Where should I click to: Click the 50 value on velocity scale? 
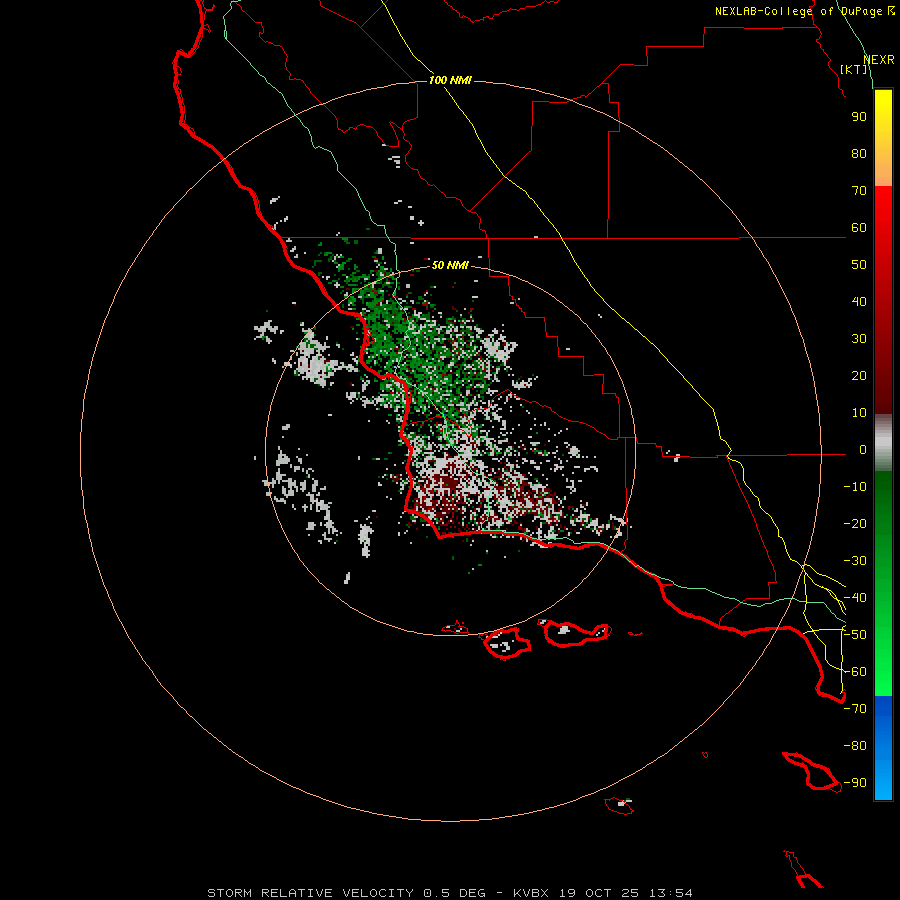[859, 265]
